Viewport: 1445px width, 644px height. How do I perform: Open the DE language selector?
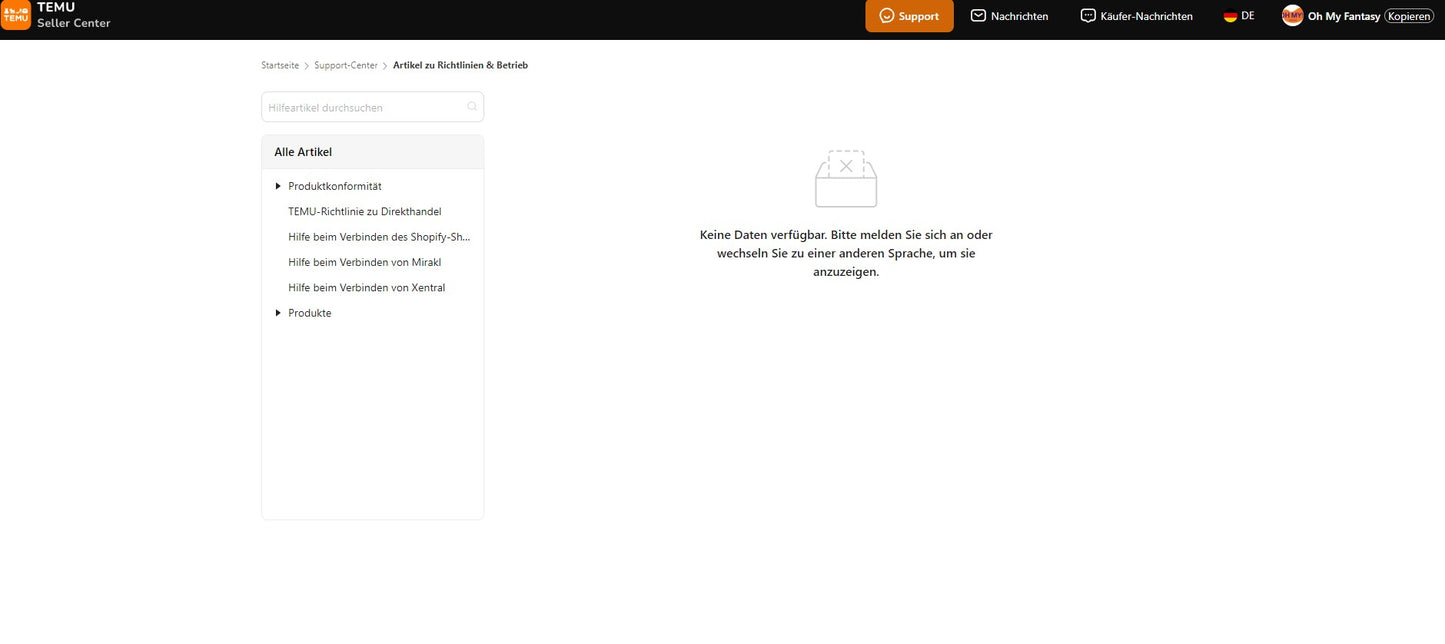[x=1239, y=16]
